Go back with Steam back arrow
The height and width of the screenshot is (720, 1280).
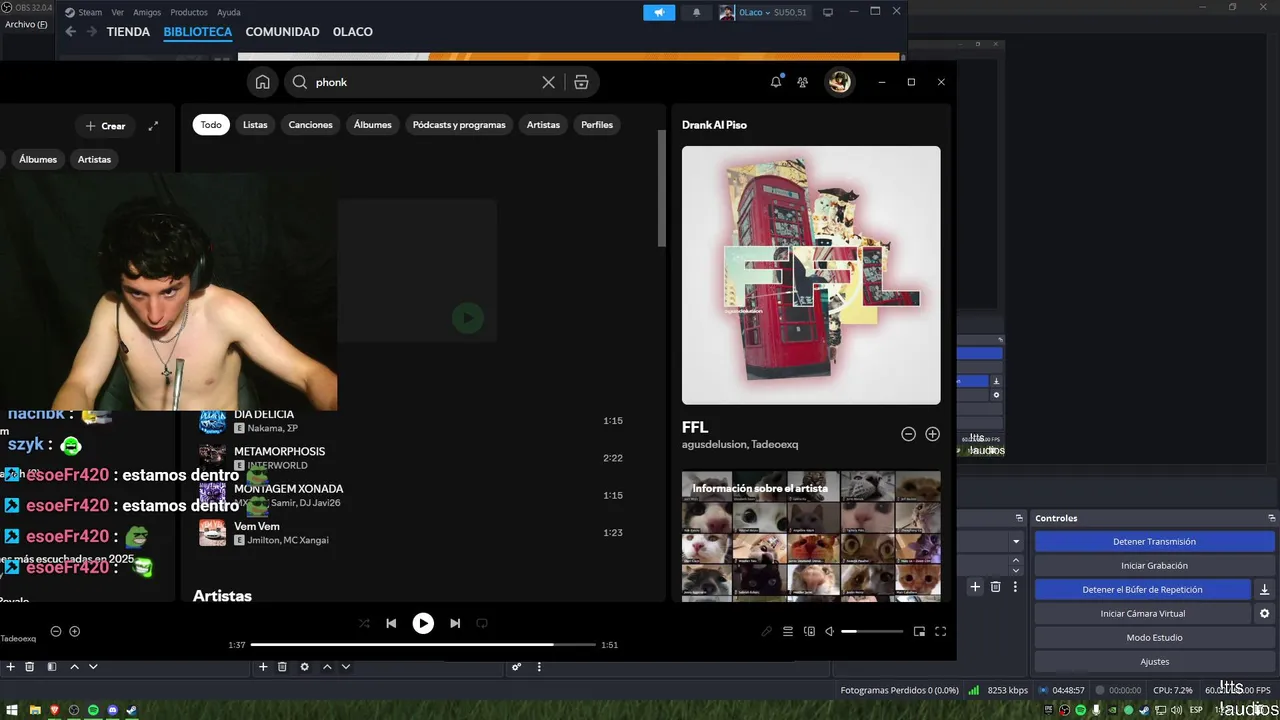[71, 32]
